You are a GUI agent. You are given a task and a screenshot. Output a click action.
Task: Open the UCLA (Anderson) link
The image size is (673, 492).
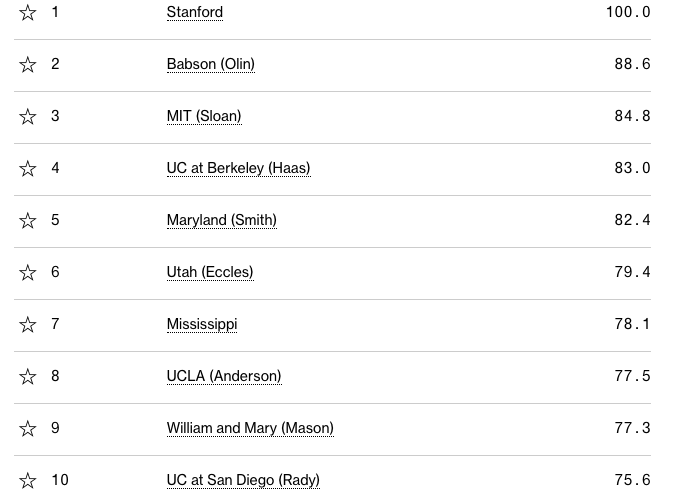pos(224,377)
